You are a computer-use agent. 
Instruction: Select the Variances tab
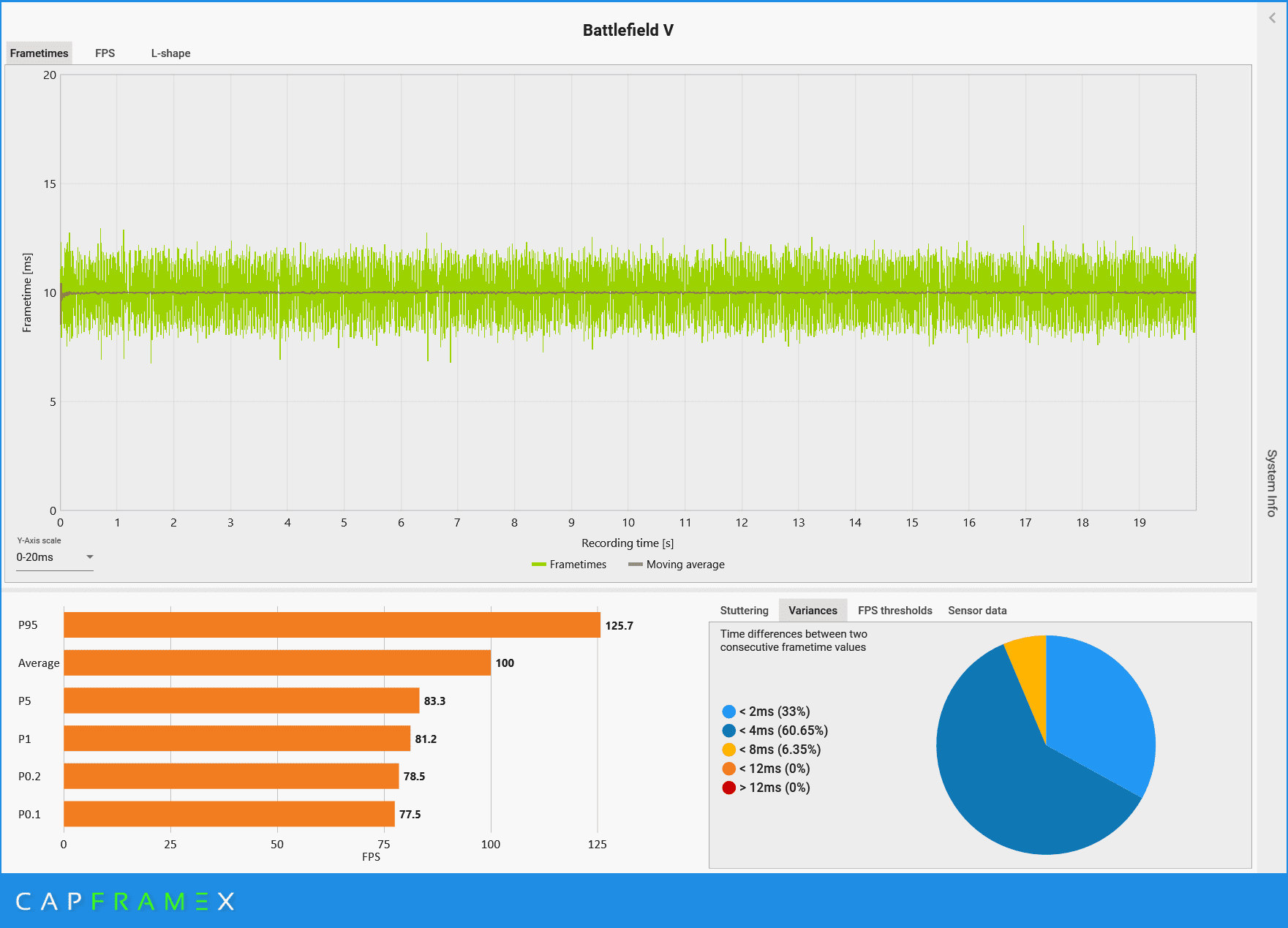(813, 611)
